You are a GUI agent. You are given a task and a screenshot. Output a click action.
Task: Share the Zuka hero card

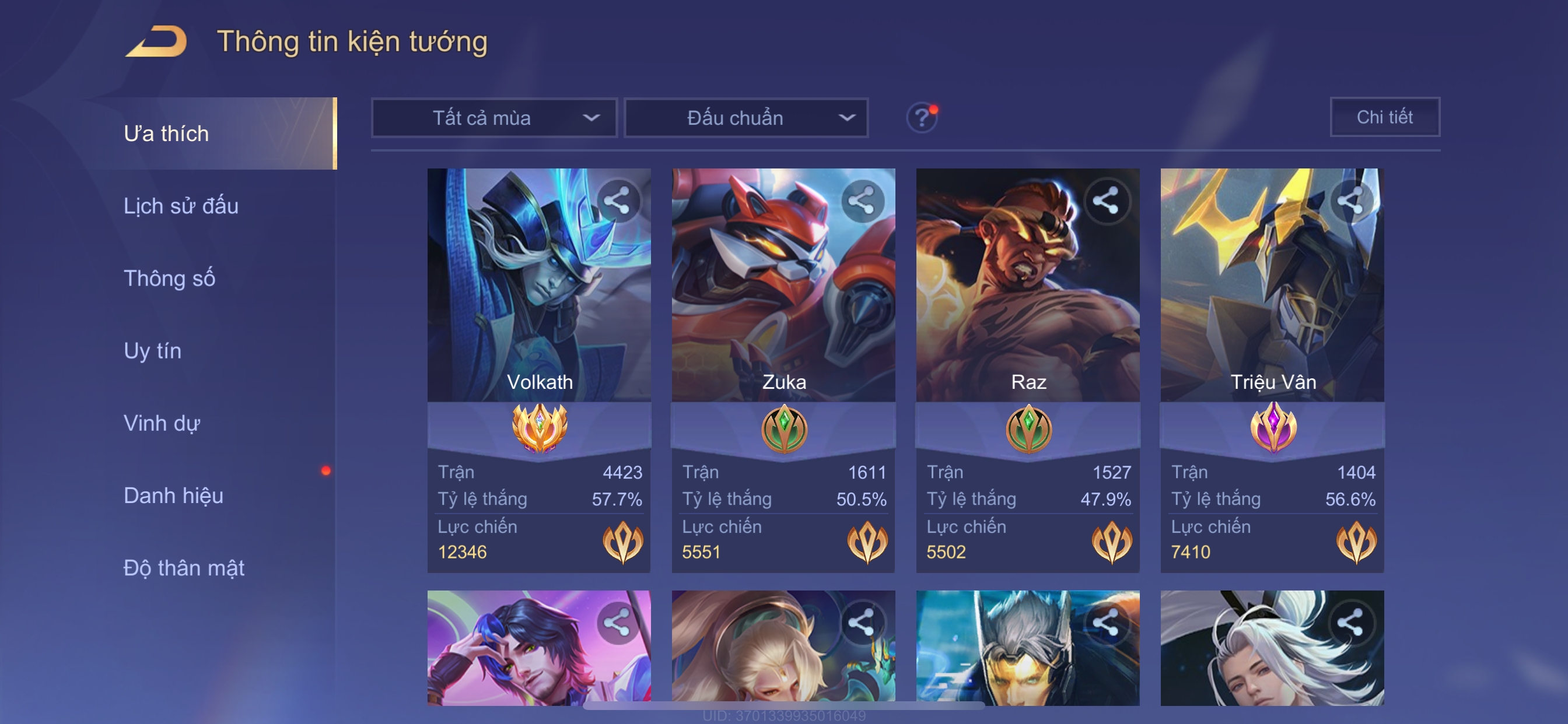click(x=862, y=201)
